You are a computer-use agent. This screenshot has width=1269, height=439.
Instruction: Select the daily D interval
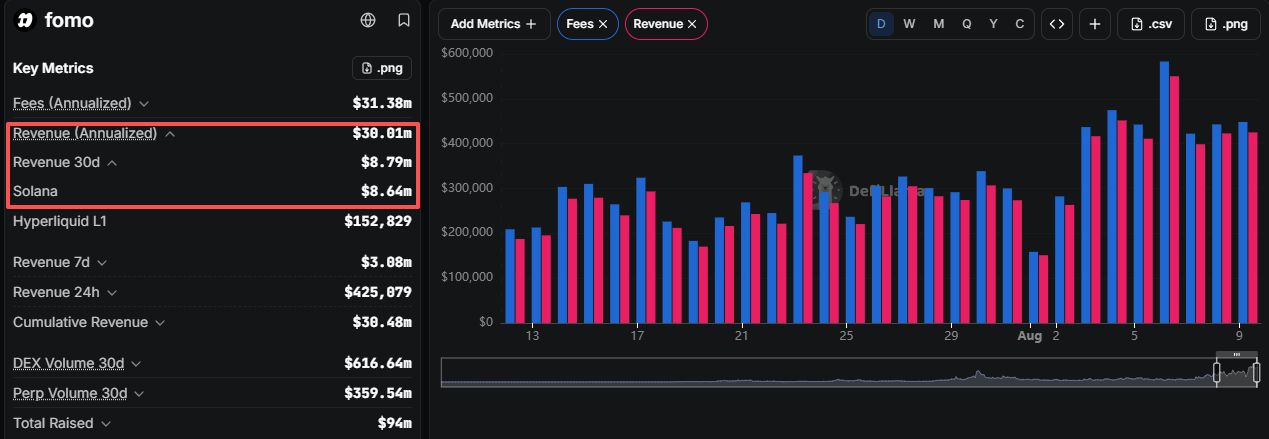[881, 24]
